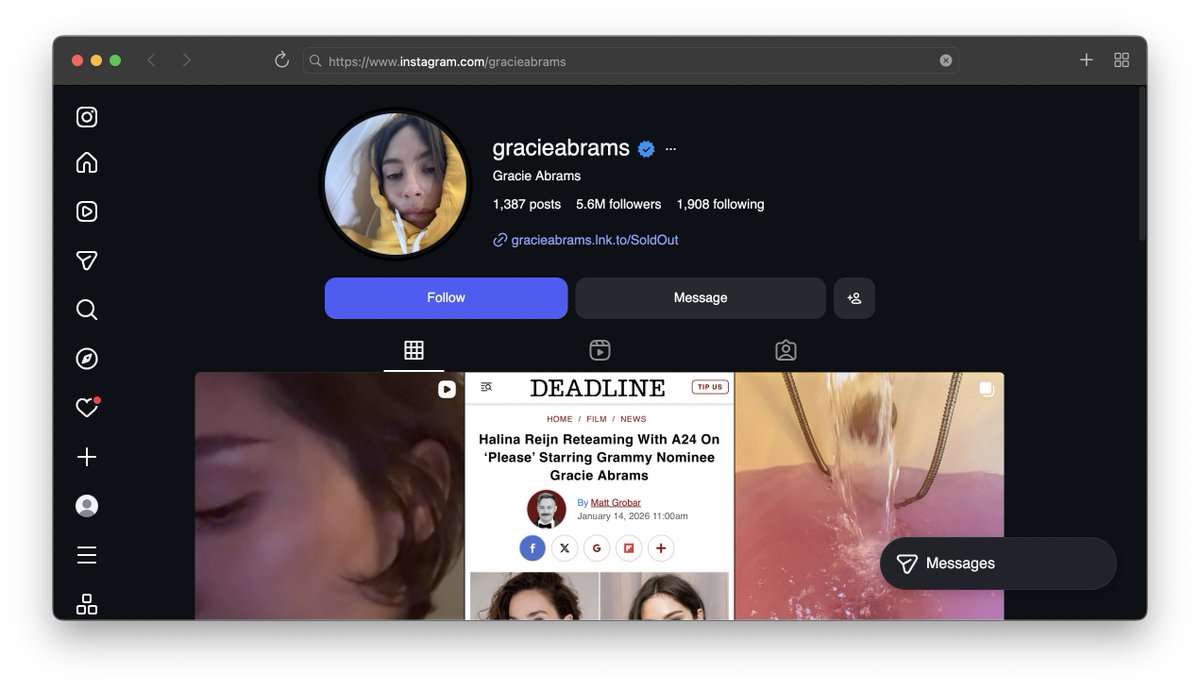Click gracieabrams username heading
This screenshot has width=1200, height=690.
(x=561, y=148)
